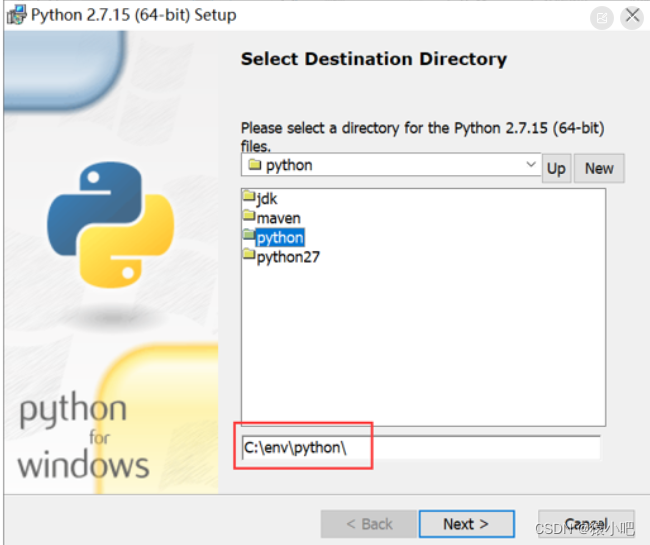The height and width of the screenshot is (545, 650).
Task: Click the Next > button
Action: (x=466, y=524)
